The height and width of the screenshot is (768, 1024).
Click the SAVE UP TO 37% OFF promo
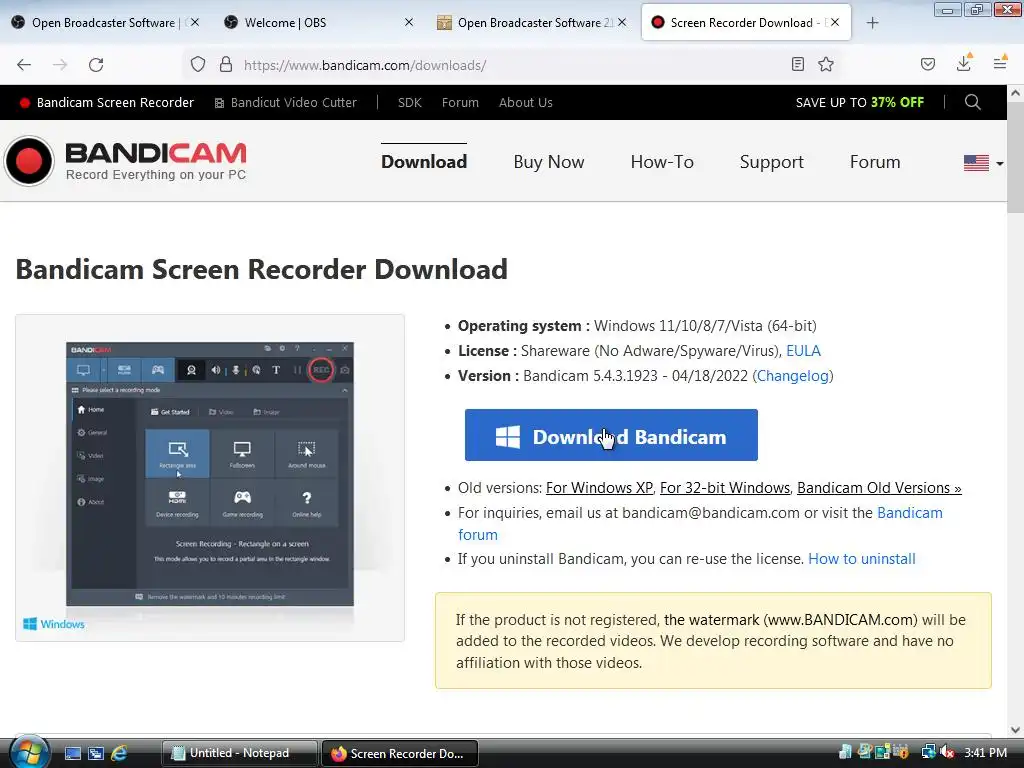point(859,103)
